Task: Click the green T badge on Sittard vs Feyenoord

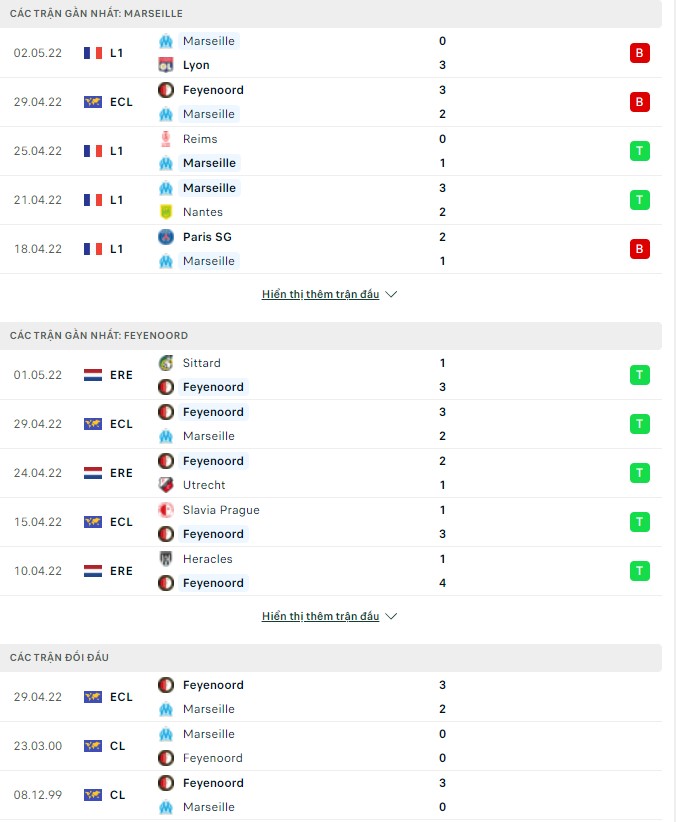Action: [x=640, y=374]
